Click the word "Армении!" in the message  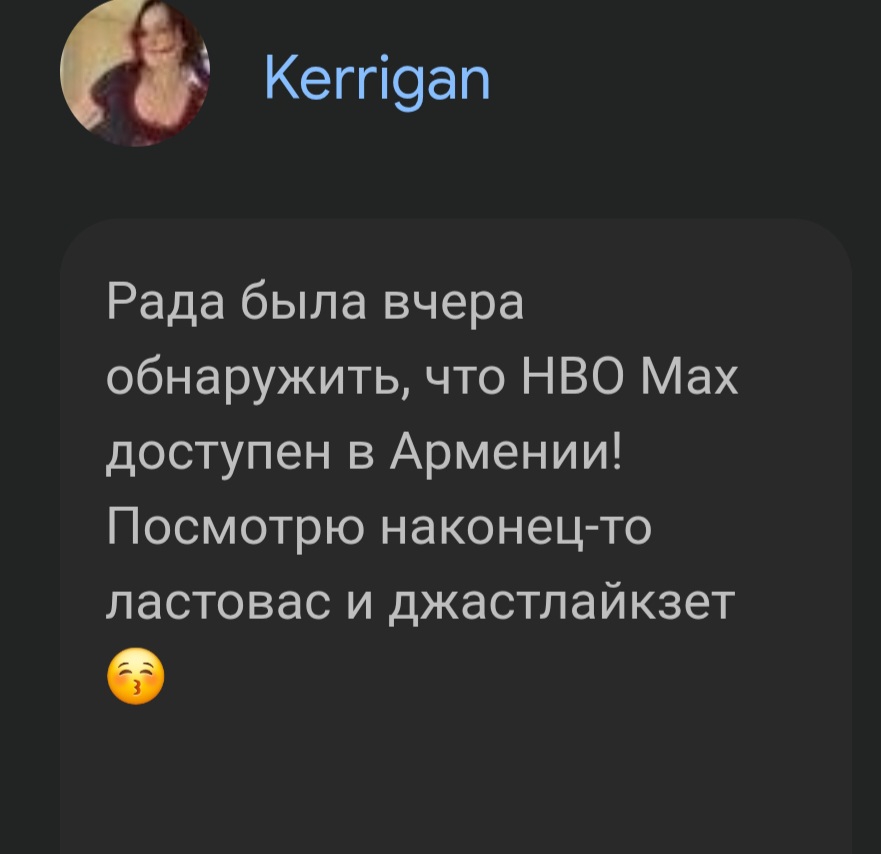[x=506, y=454]
